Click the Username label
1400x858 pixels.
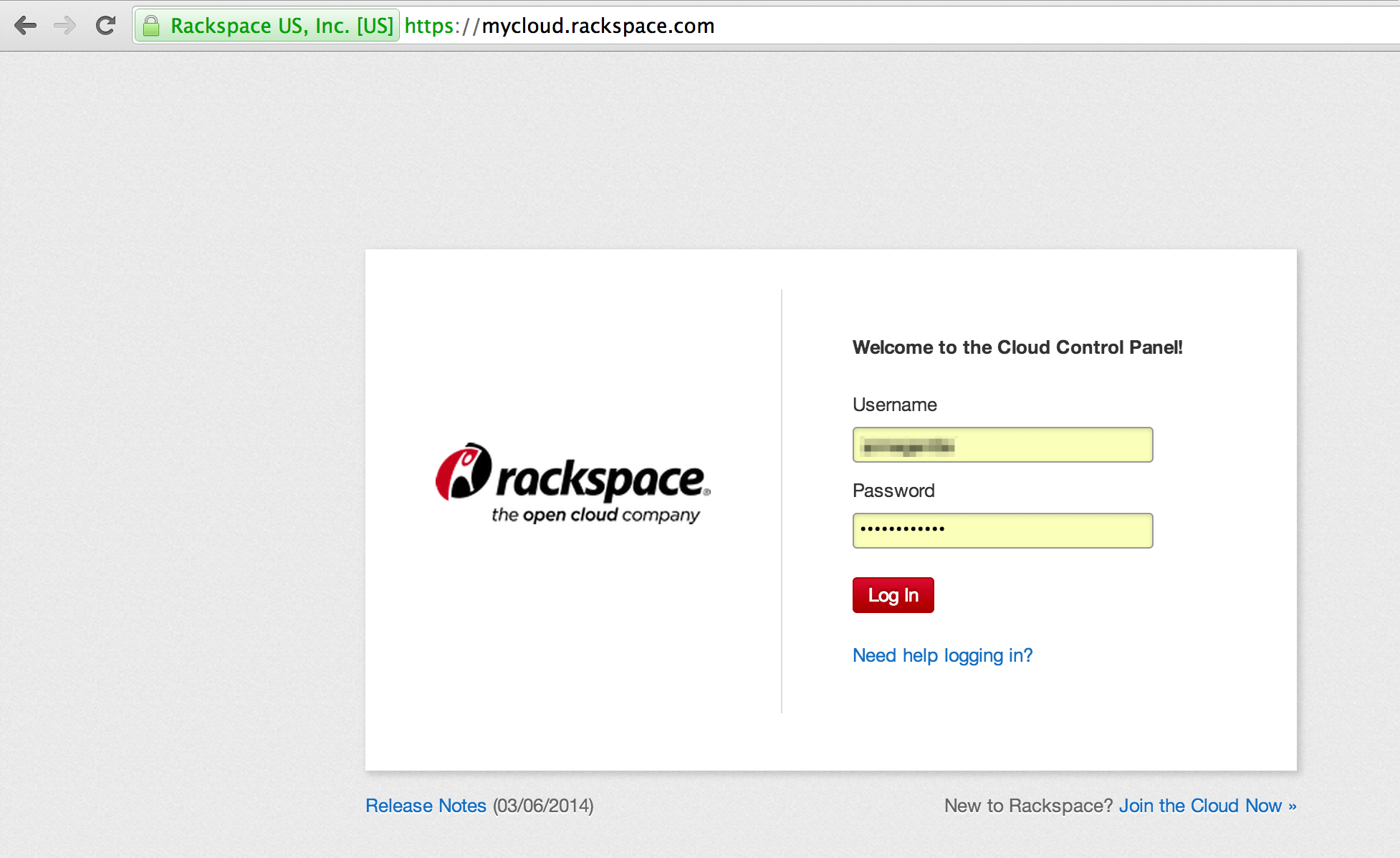point(894,405)
